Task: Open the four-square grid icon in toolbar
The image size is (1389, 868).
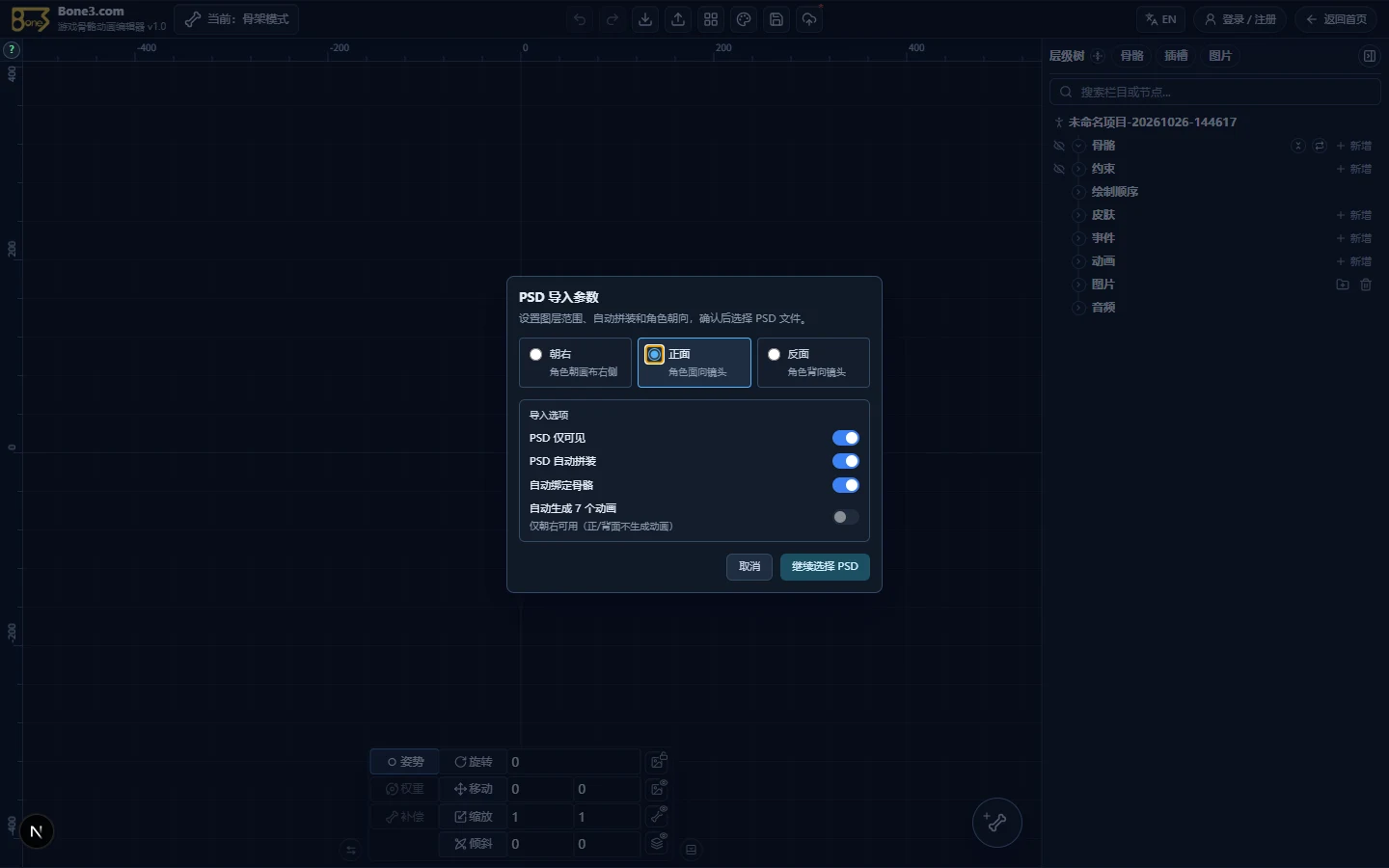Action: 711,19
